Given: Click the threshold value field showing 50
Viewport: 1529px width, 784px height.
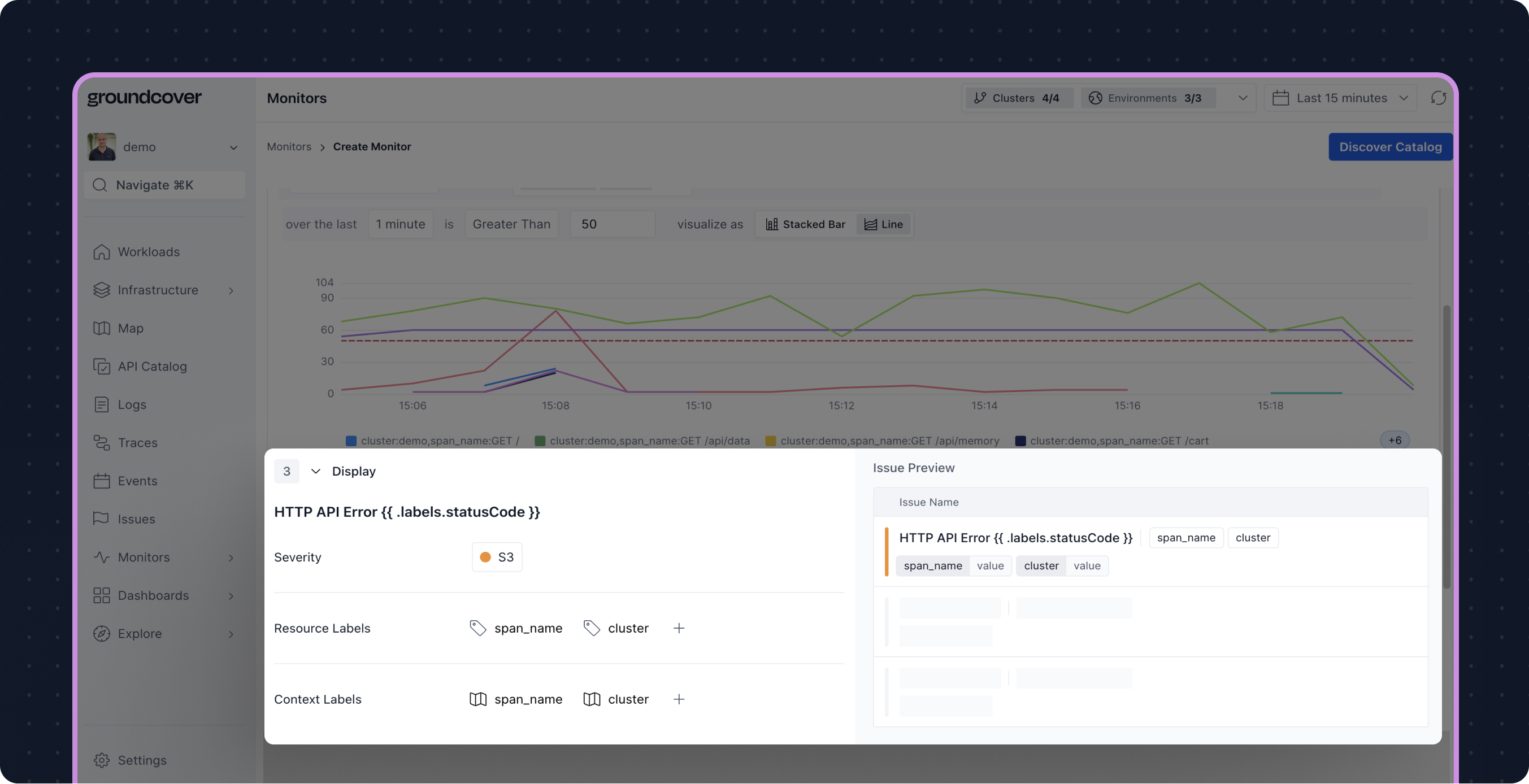Looking at the screenshot, I should (611, 224).
